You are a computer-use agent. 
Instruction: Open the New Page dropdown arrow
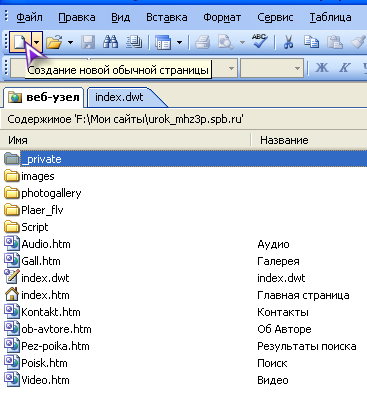(37, 42)
